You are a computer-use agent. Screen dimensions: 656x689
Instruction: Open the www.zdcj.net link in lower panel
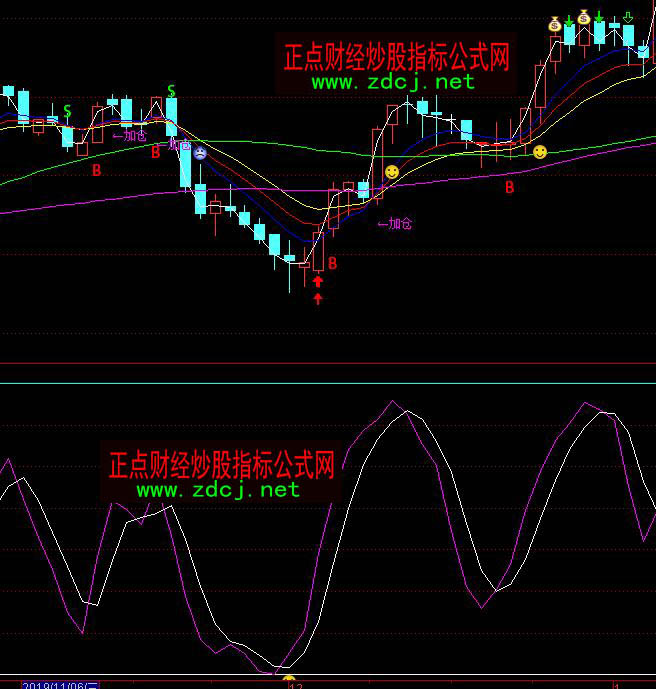point(218,490)
